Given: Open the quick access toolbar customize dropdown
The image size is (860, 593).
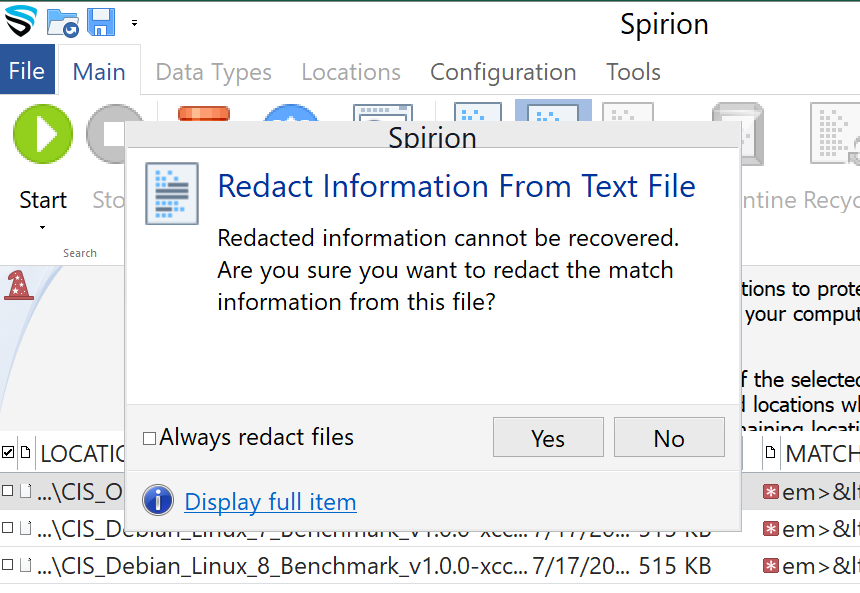Looking at the screenshot, I should [x=134, y=22].
